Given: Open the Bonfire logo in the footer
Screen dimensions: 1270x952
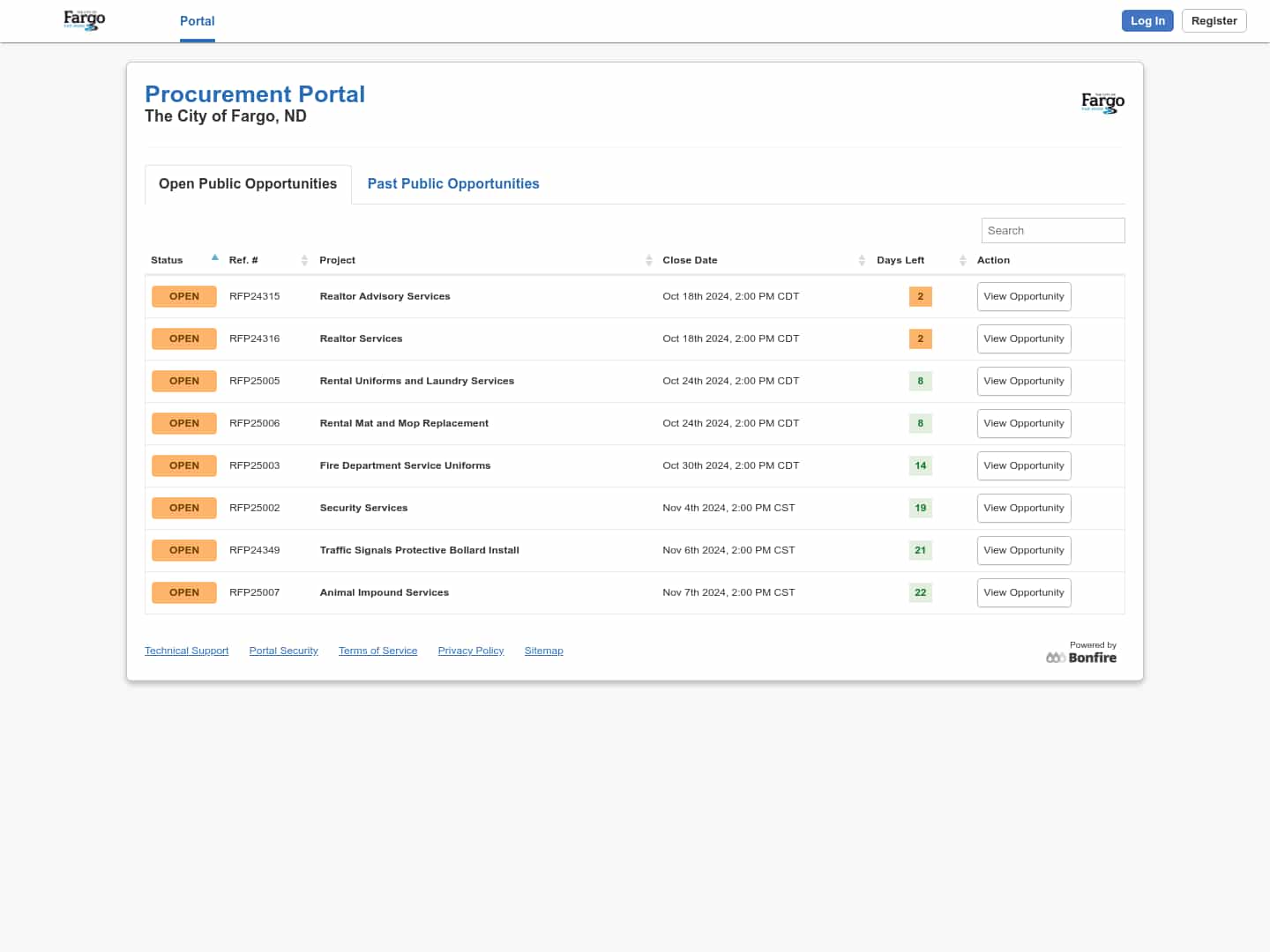Looking at the screenshot, I should [1081, 658].
